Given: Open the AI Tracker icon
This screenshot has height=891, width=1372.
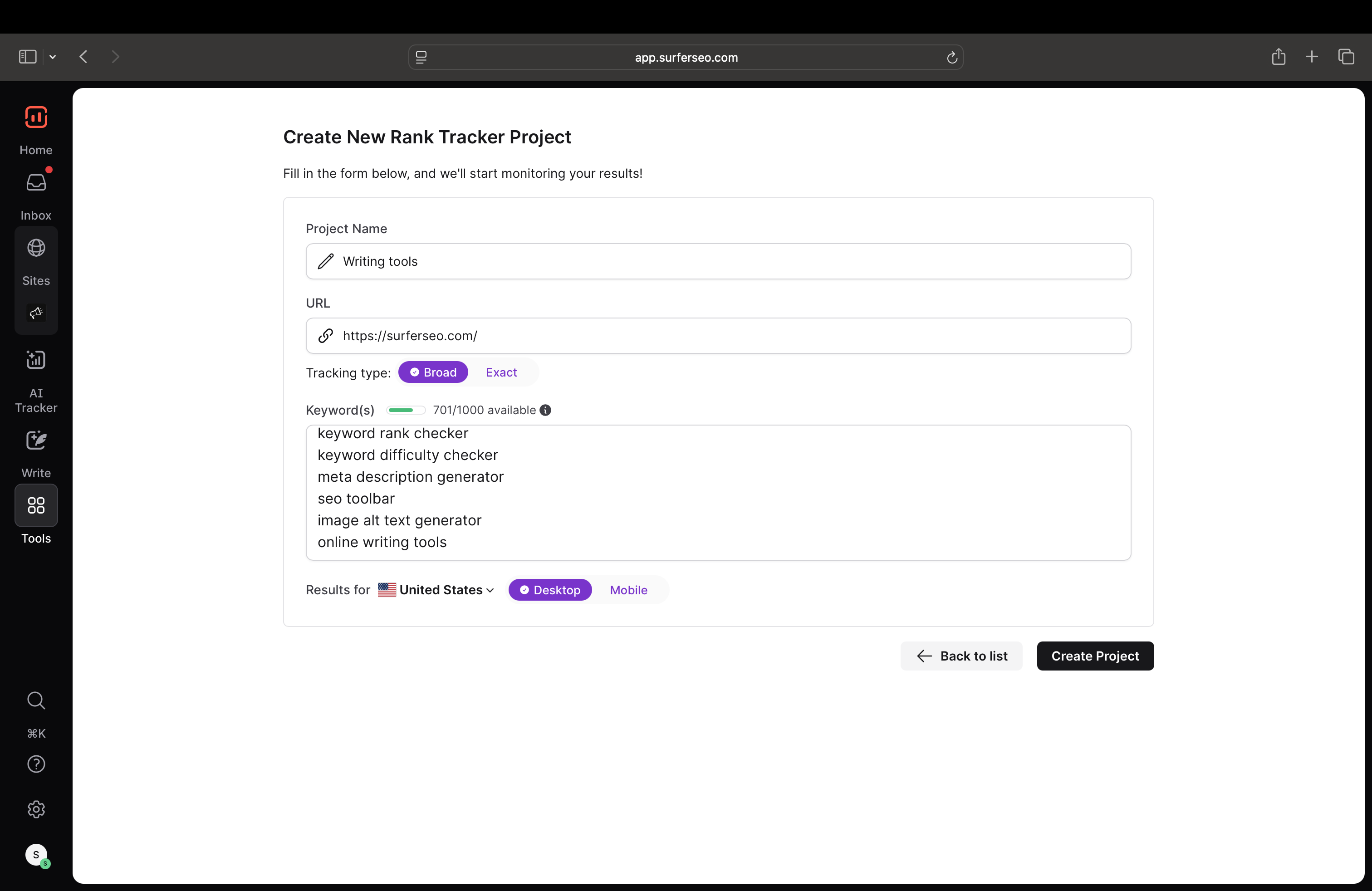Looking at the screenshot, I should point(36,360).
